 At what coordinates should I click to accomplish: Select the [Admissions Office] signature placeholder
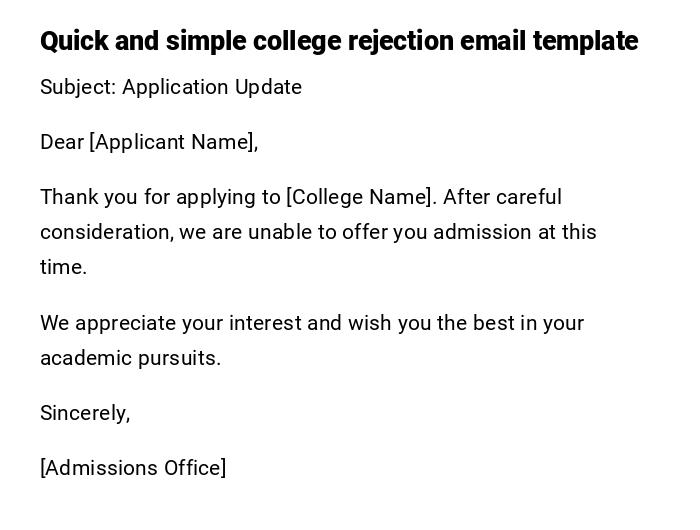pyautogui.click(x=133, y=468)
